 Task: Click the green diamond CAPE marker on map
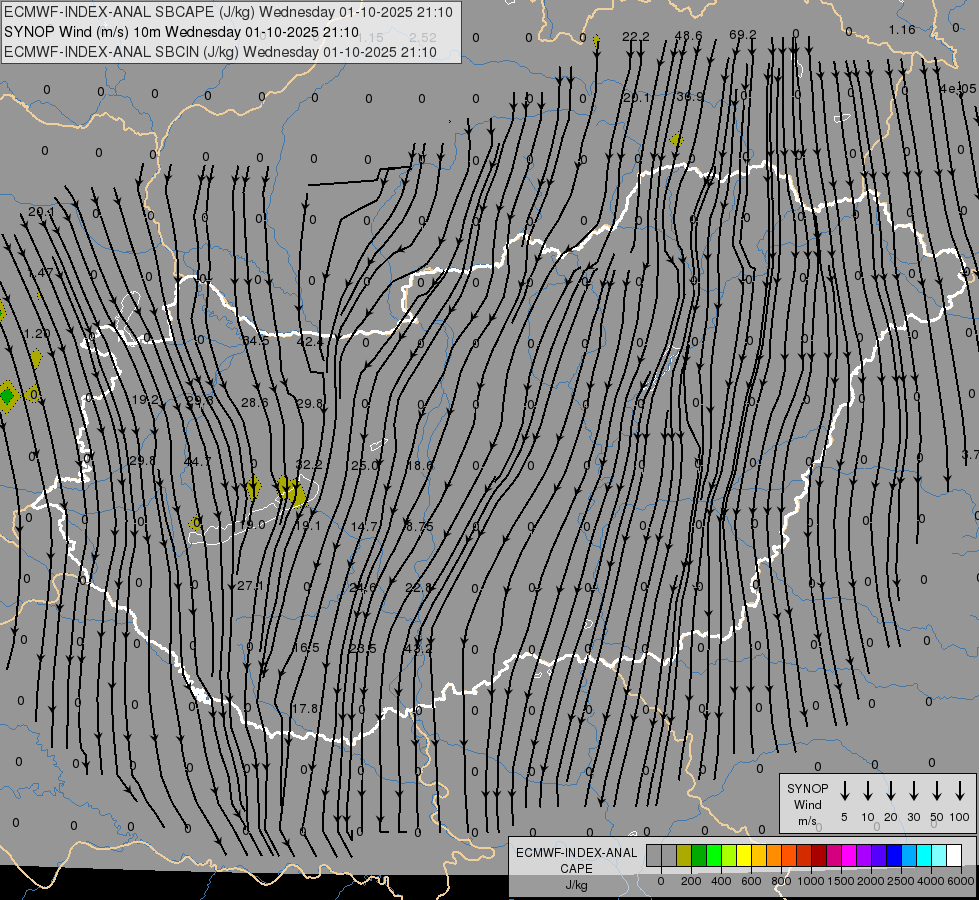(x=7, y=396)
